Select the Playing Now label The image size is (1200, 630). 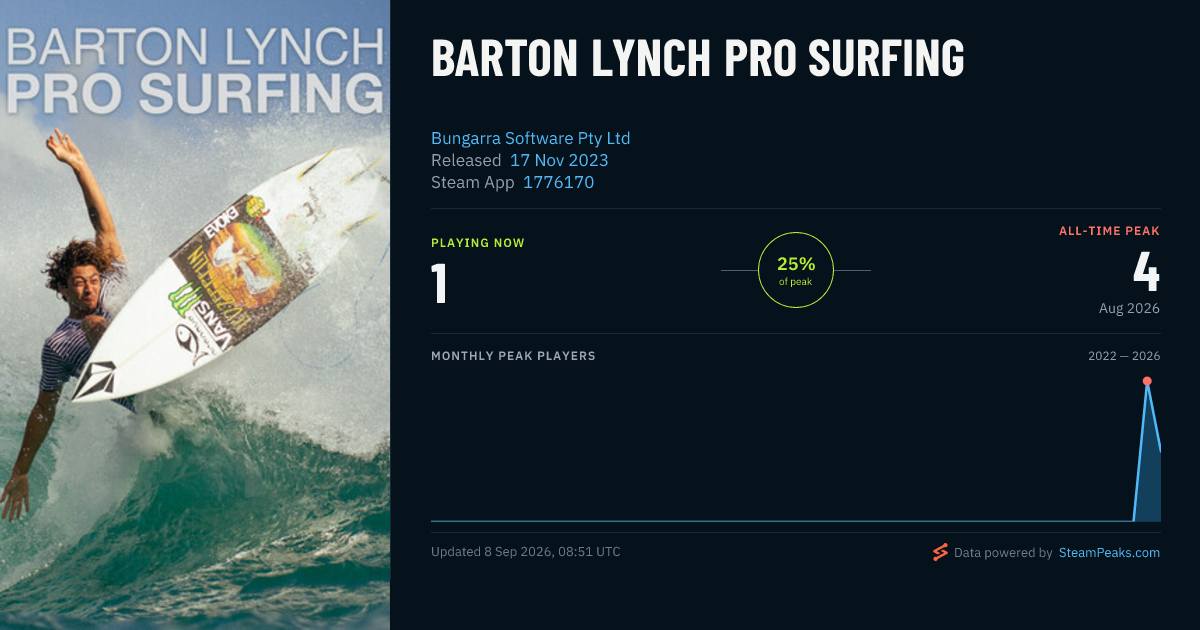pos(478,243)
